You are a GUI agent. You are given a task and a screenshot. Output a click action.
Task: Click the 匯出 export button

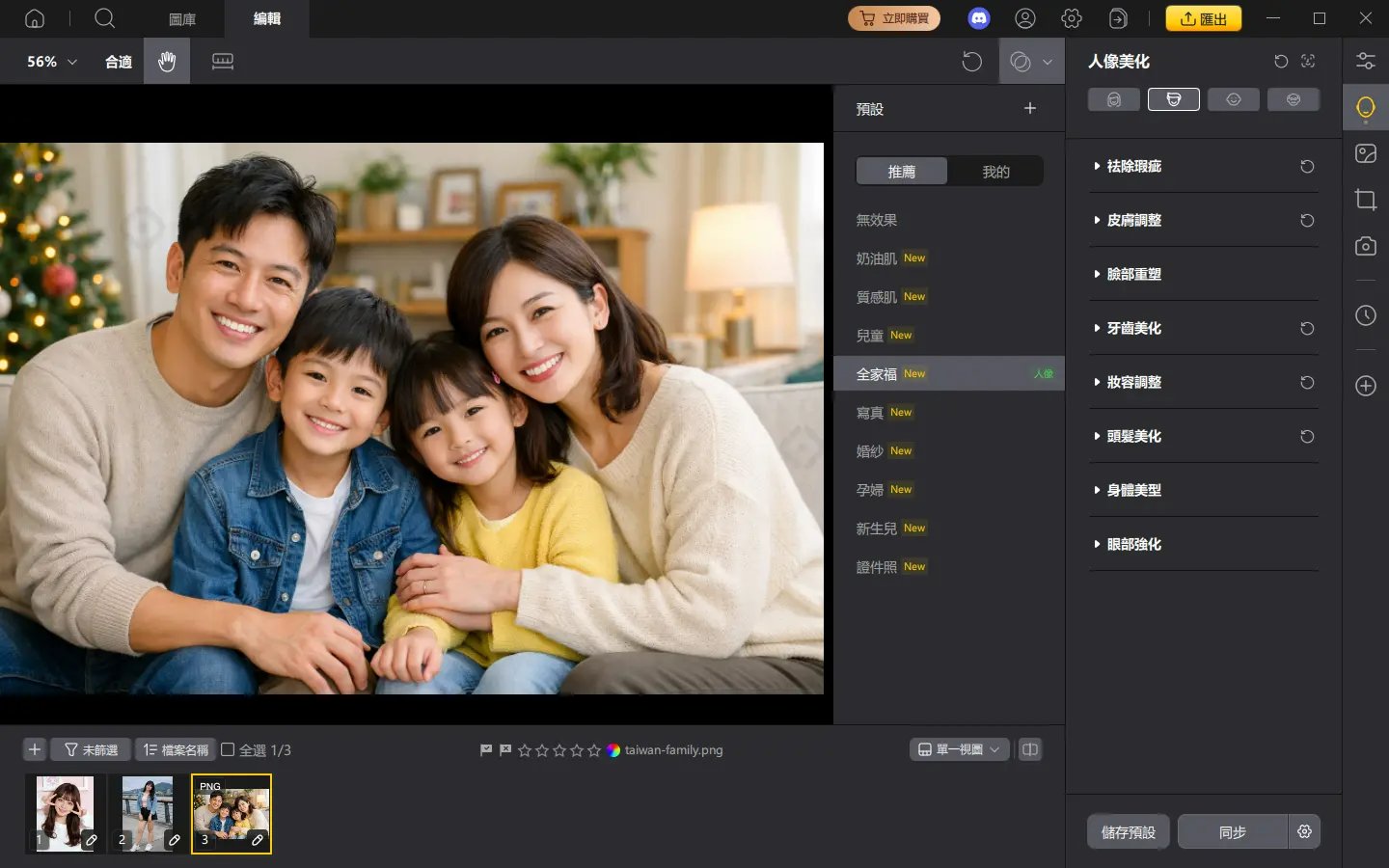pyautogui.click(x=1203, y=18)
